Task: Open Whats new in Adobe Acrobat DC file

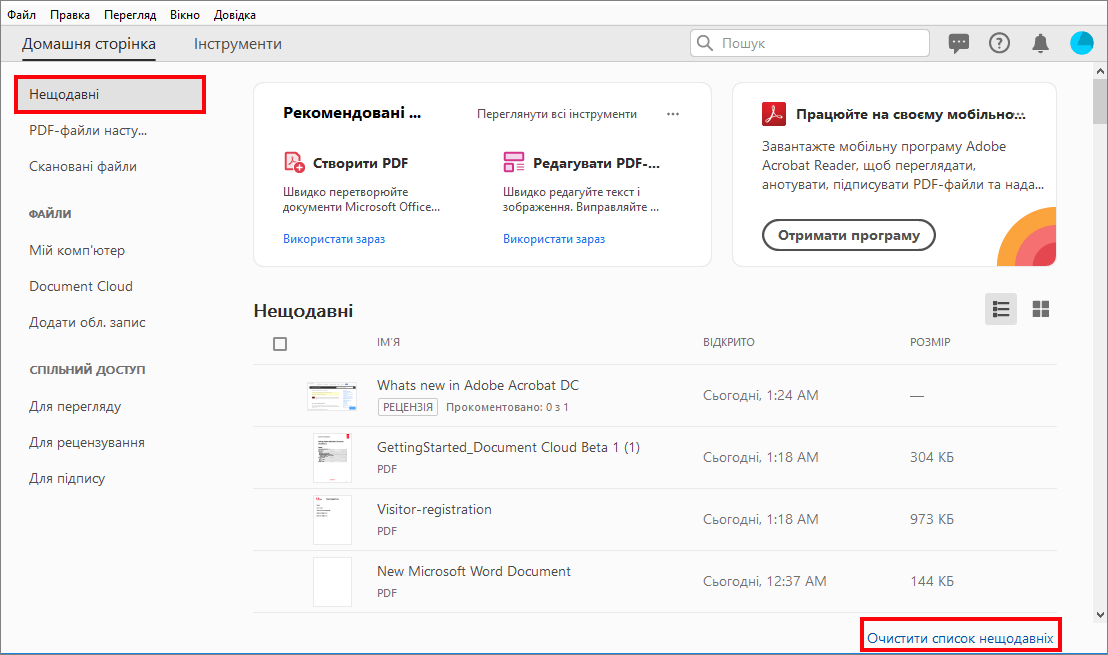Action: [x=478, y=385]
